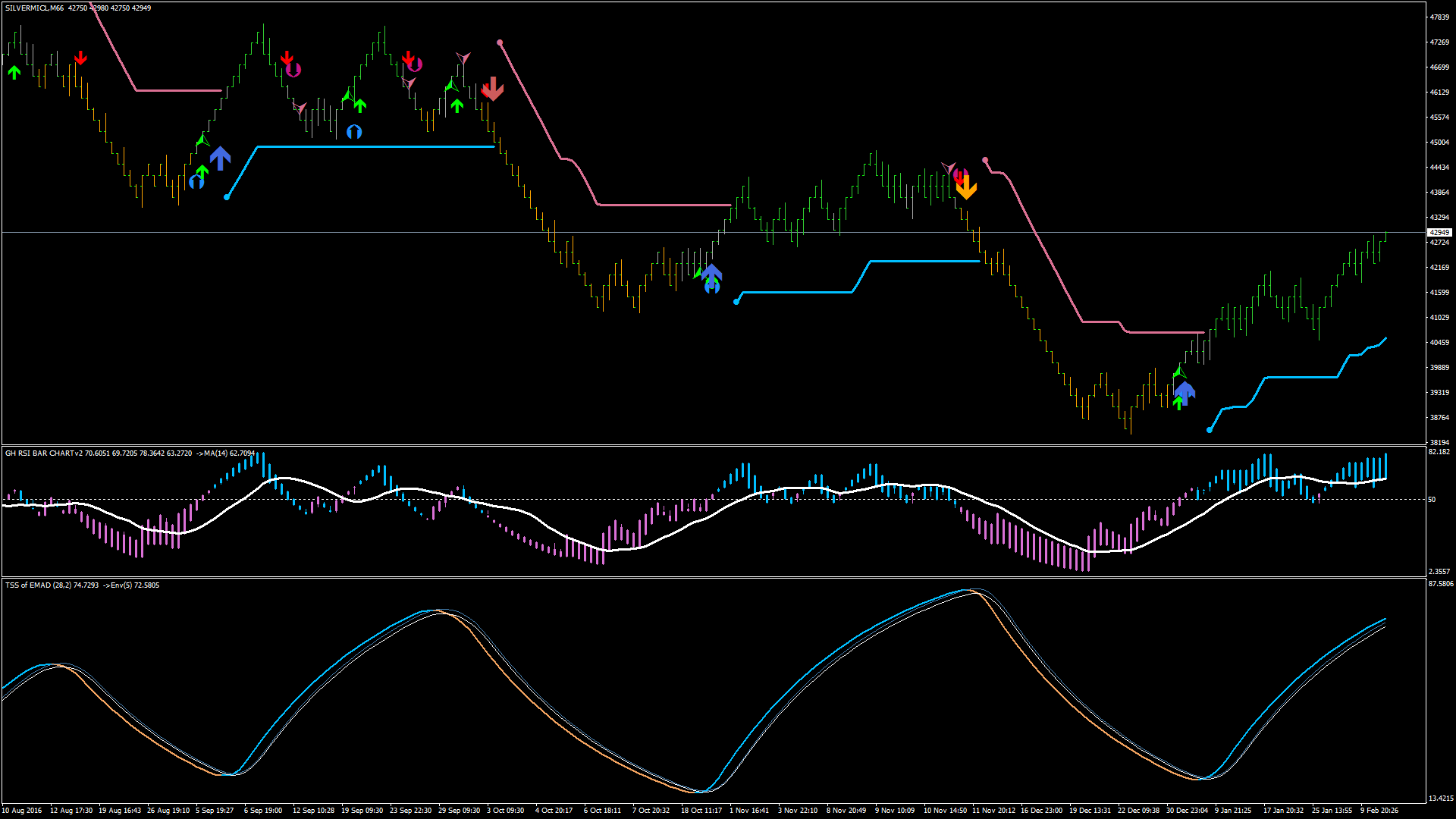This screenshot has height=819, width=1456.
Task: Click the SILVERMICL,M66 chart title
Action: (x=32, y=8)
